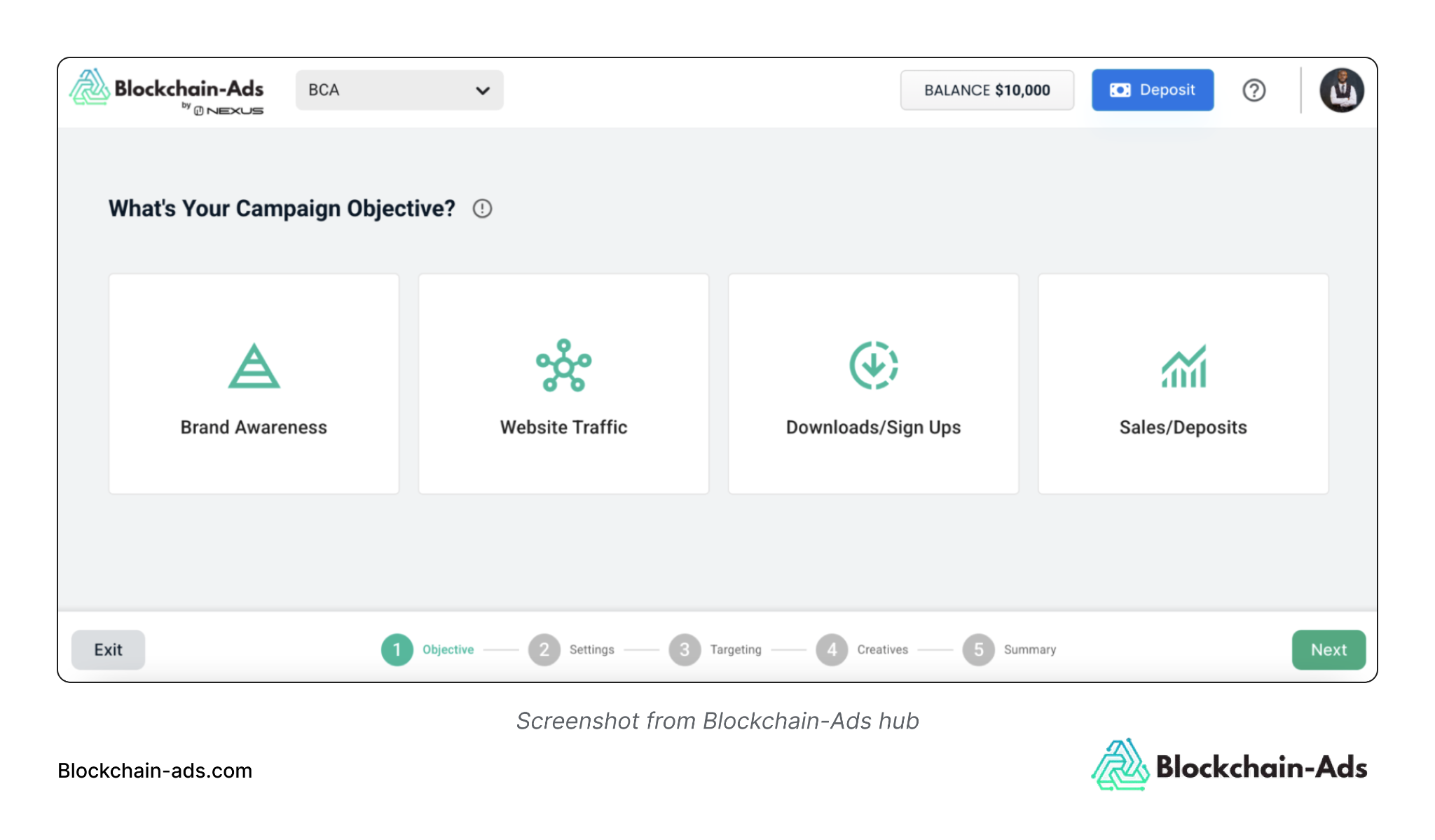Viewport: 1435px width, 840px height.
Task: Open help with the question mark icon
Action: pyautogui.click(x=1254, y=90)
